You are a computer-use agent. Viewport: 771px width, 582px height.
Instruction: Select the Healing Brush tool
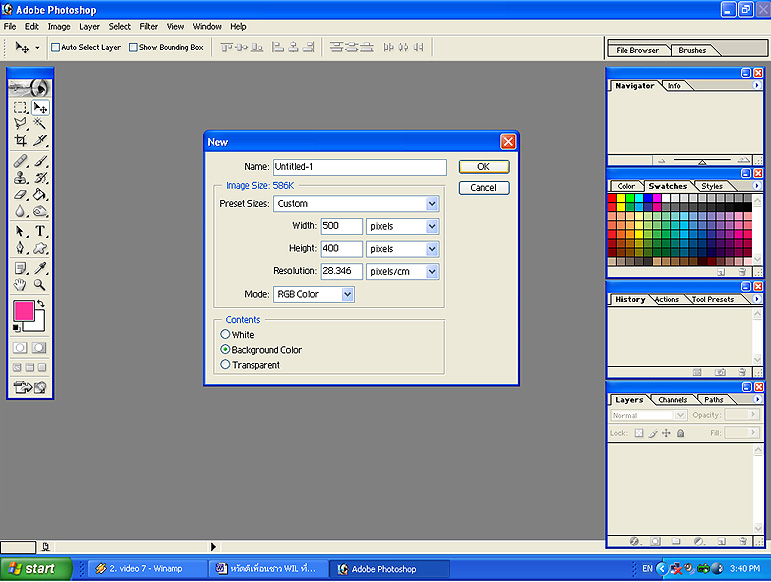[20, 161]
